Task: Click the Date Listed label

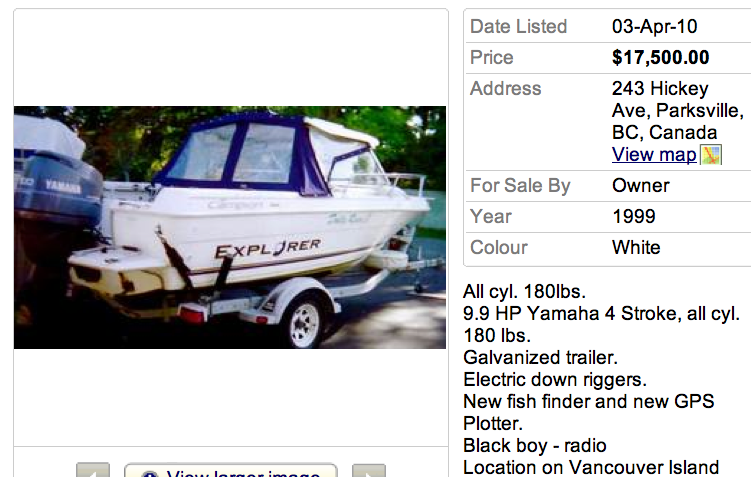Action: (518, 27)
